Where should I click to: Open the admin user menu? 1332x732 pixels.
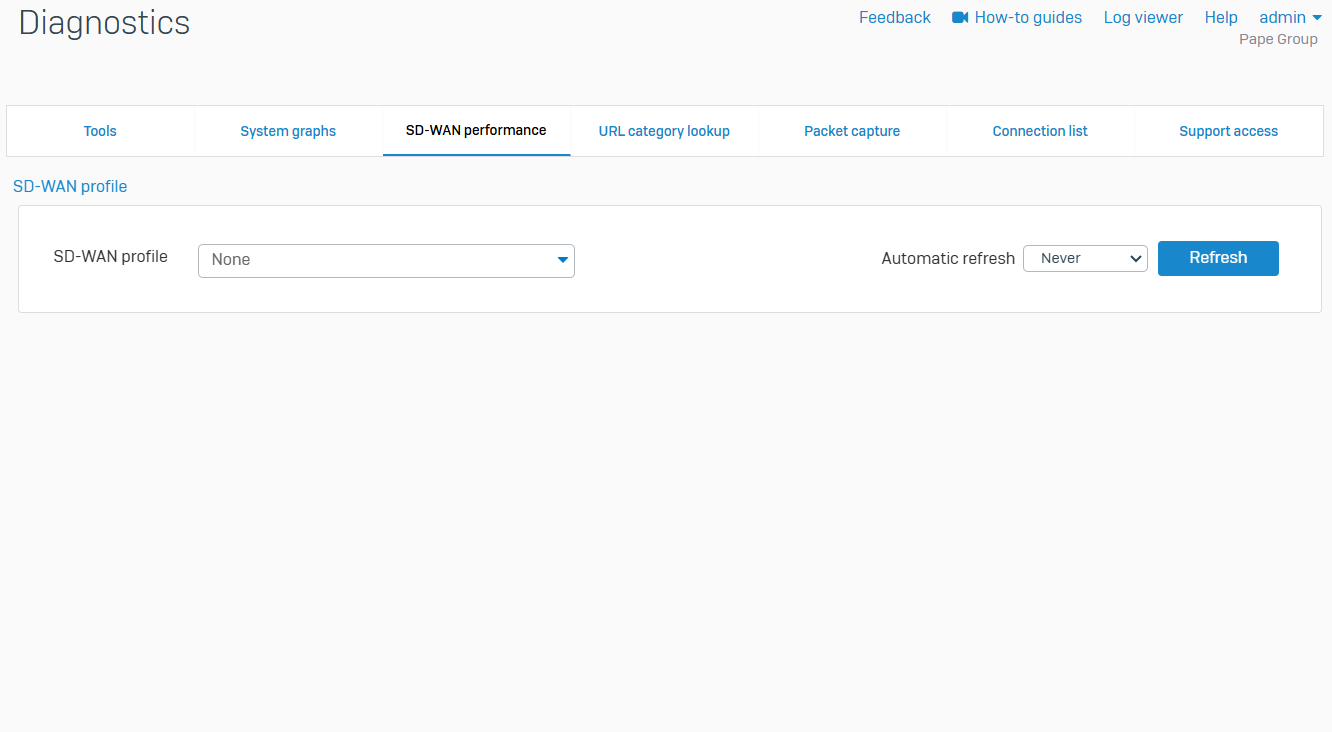click(1283, 18)
